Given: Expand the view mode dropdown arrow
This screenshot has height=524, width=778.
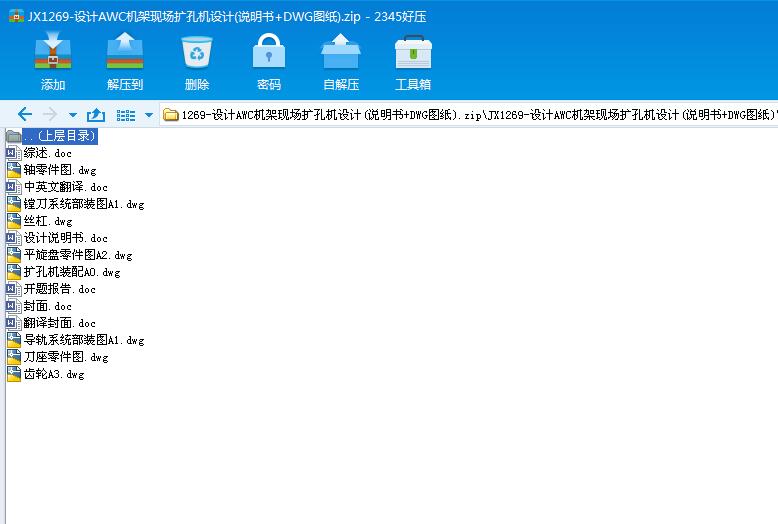Looking at the screenshot, I should pos(148,115).
